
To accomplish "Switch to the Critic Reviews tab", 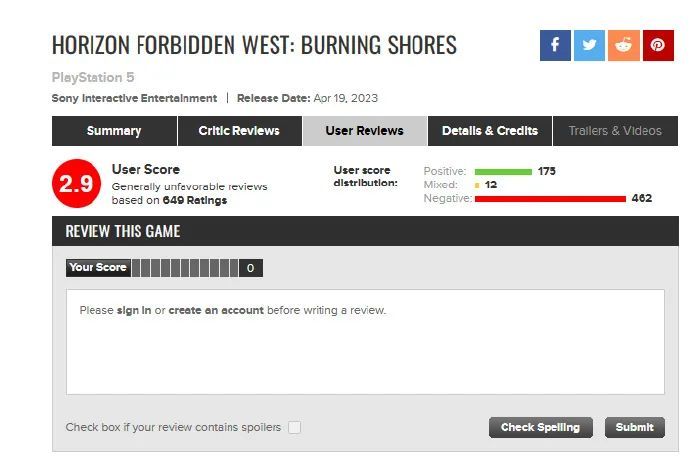I will tap(239, 131).
